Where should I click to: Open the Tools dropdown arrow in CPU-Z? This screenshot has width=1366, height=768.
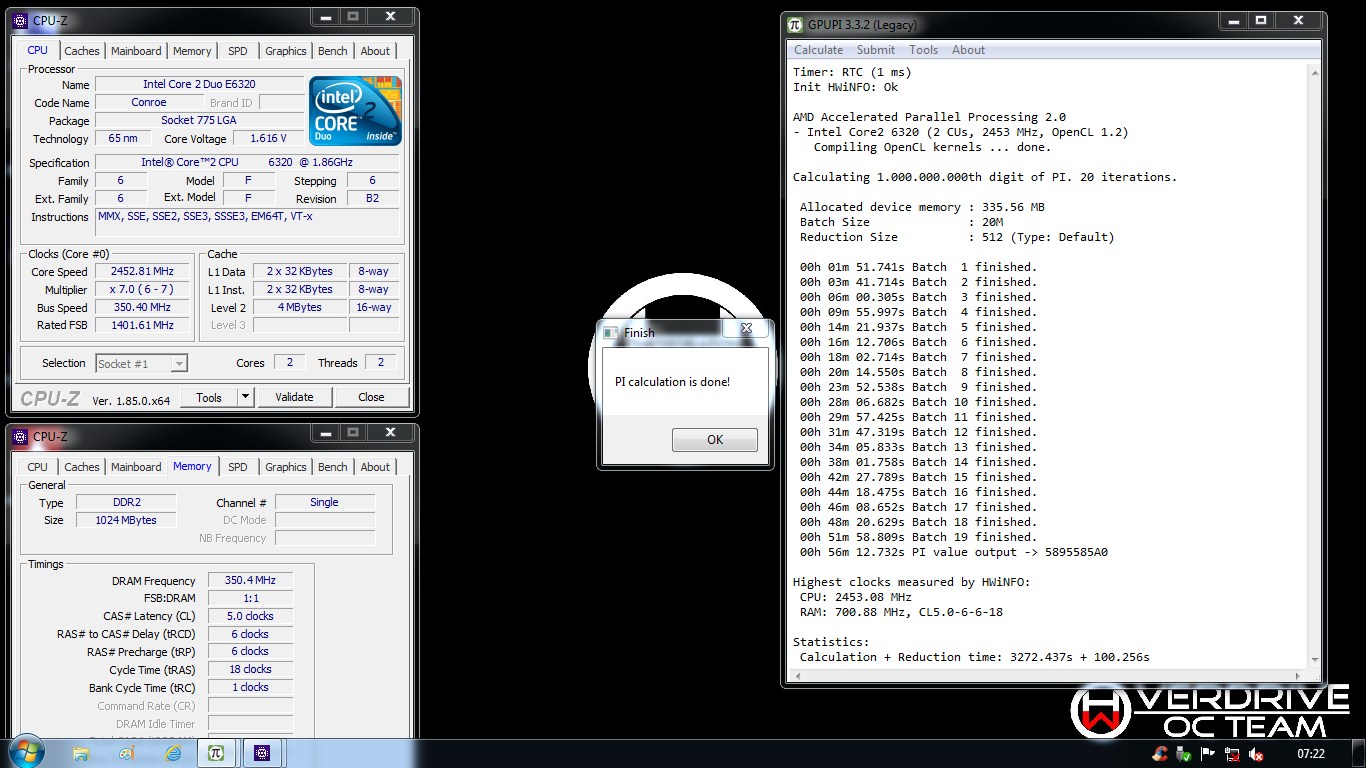point(245,397)
